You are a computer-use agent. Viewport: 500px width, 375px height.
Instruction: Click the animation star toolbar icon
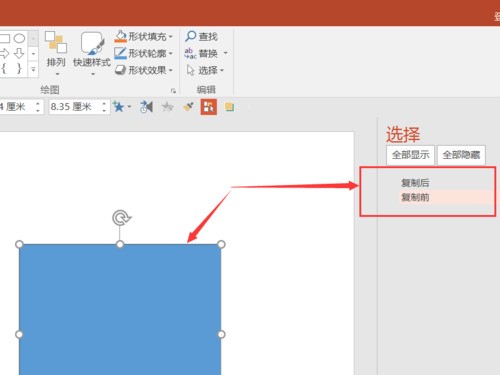119,107
